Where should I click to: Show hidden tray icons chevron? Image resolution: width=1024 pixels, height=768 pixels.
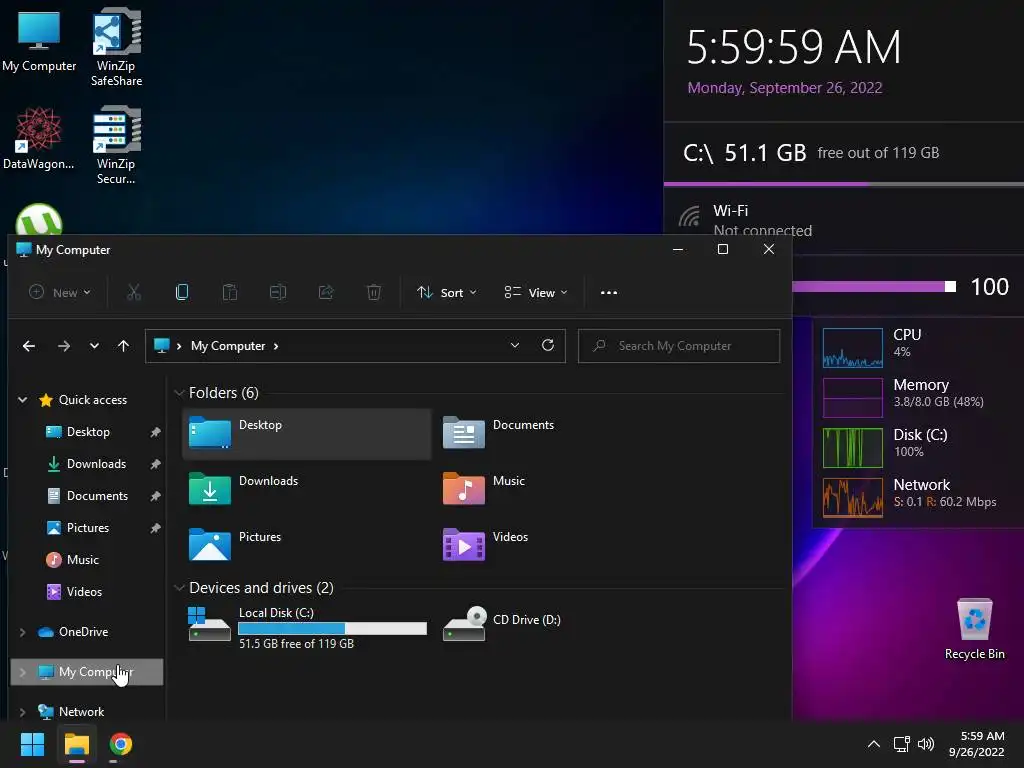873,744
